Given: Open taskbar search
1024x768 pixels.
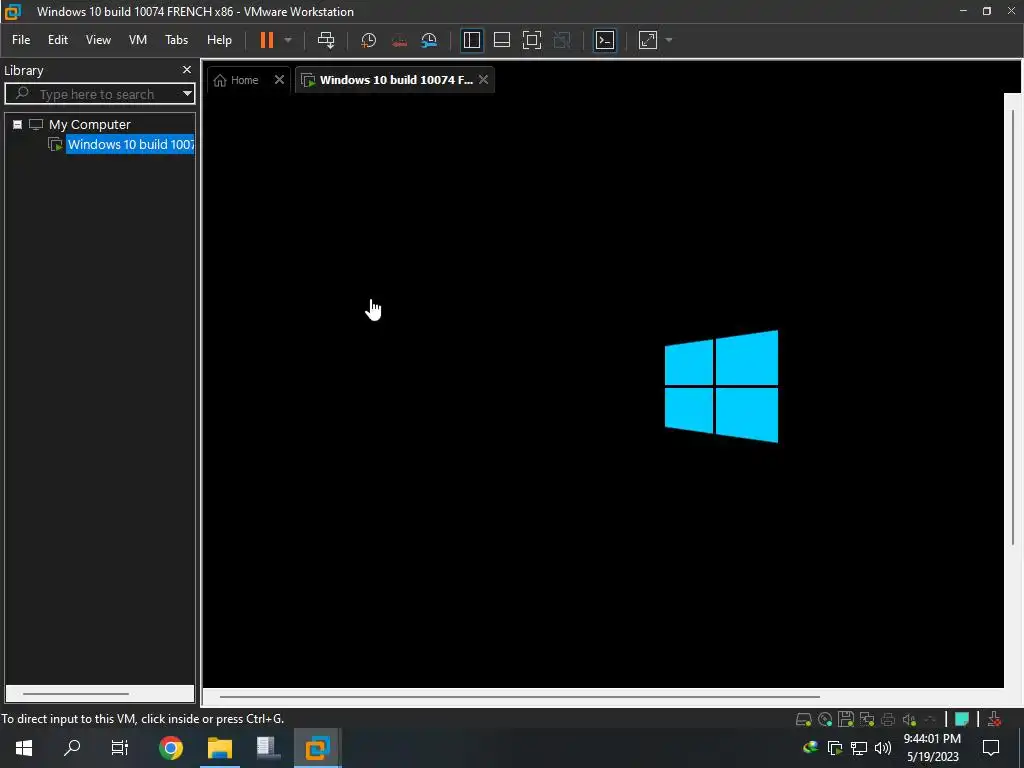Looking at the screenshot, I should pos(72,748).
